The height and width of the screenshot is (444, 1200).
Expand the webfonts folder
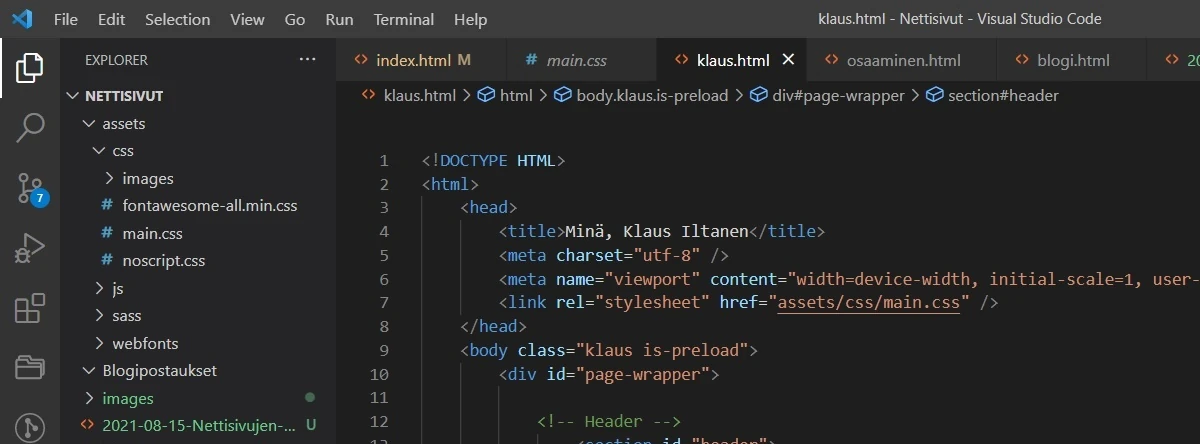click(x=145, y=343)
